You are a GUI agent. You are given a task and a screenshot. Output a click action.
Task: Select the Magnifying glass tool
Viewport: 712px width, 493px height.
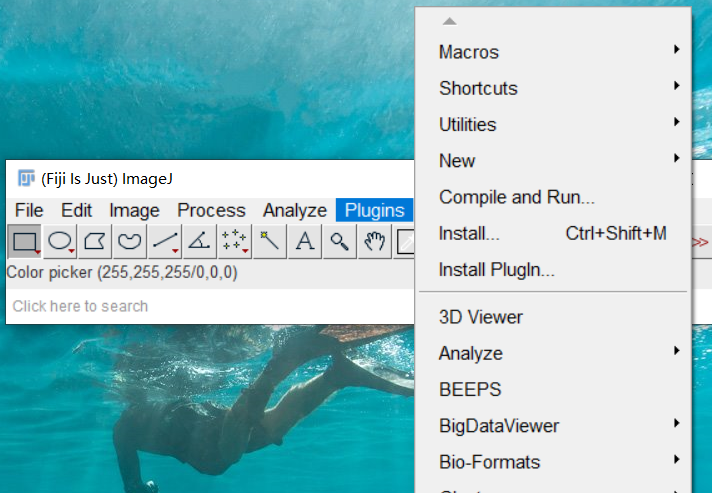[340, 242]
